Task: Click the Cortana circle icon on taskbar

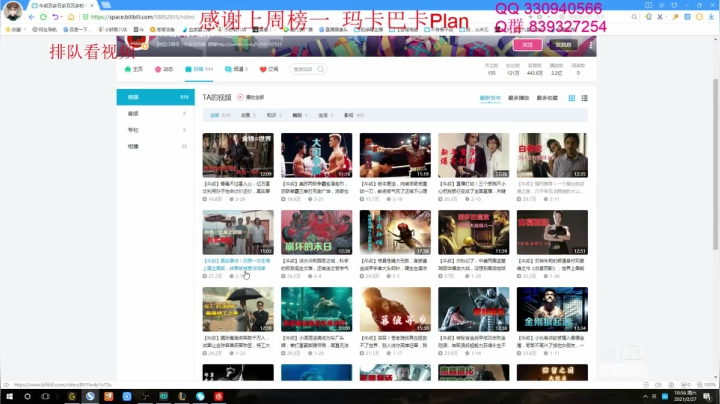Action: coord(27,396)
